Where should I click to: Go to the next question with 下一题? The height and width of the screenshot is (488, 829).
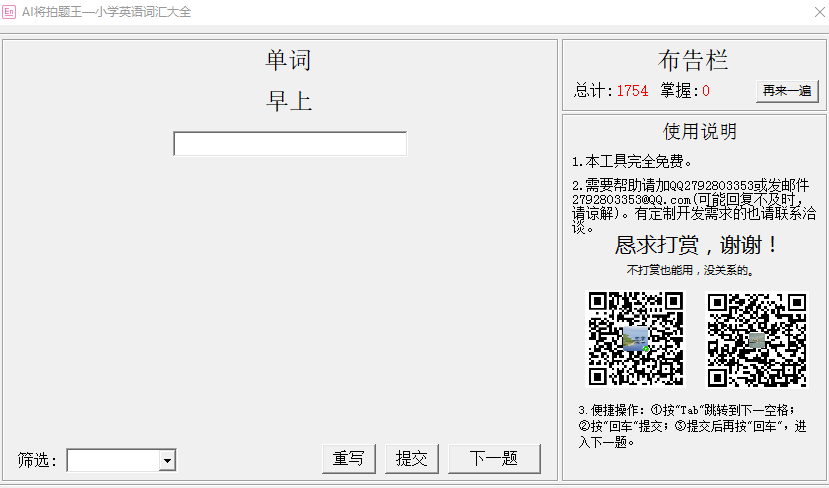(x=494, y=458)
